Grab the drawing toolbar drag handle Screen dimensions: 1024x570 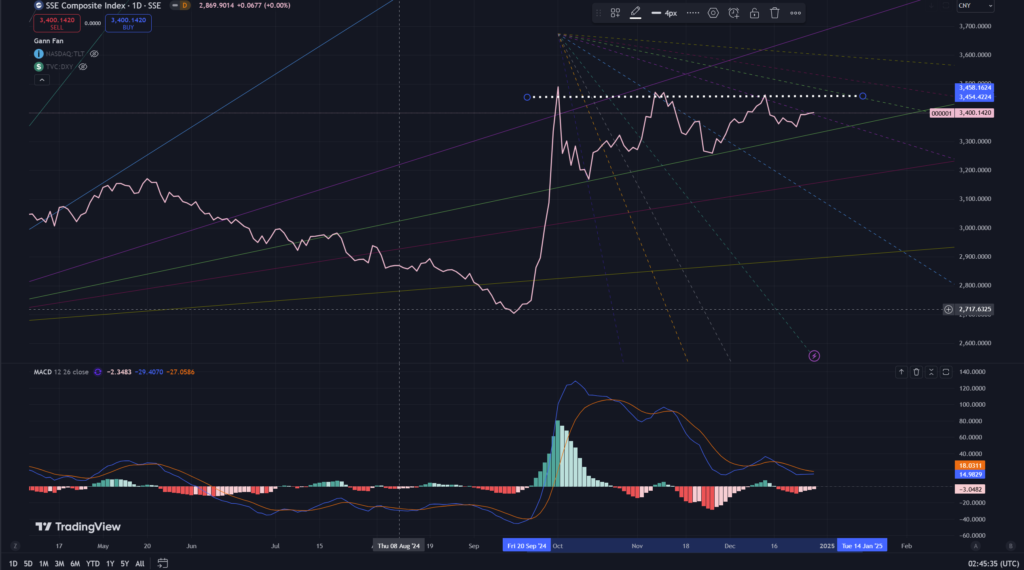pyautogui.click(x=598, y=13)
